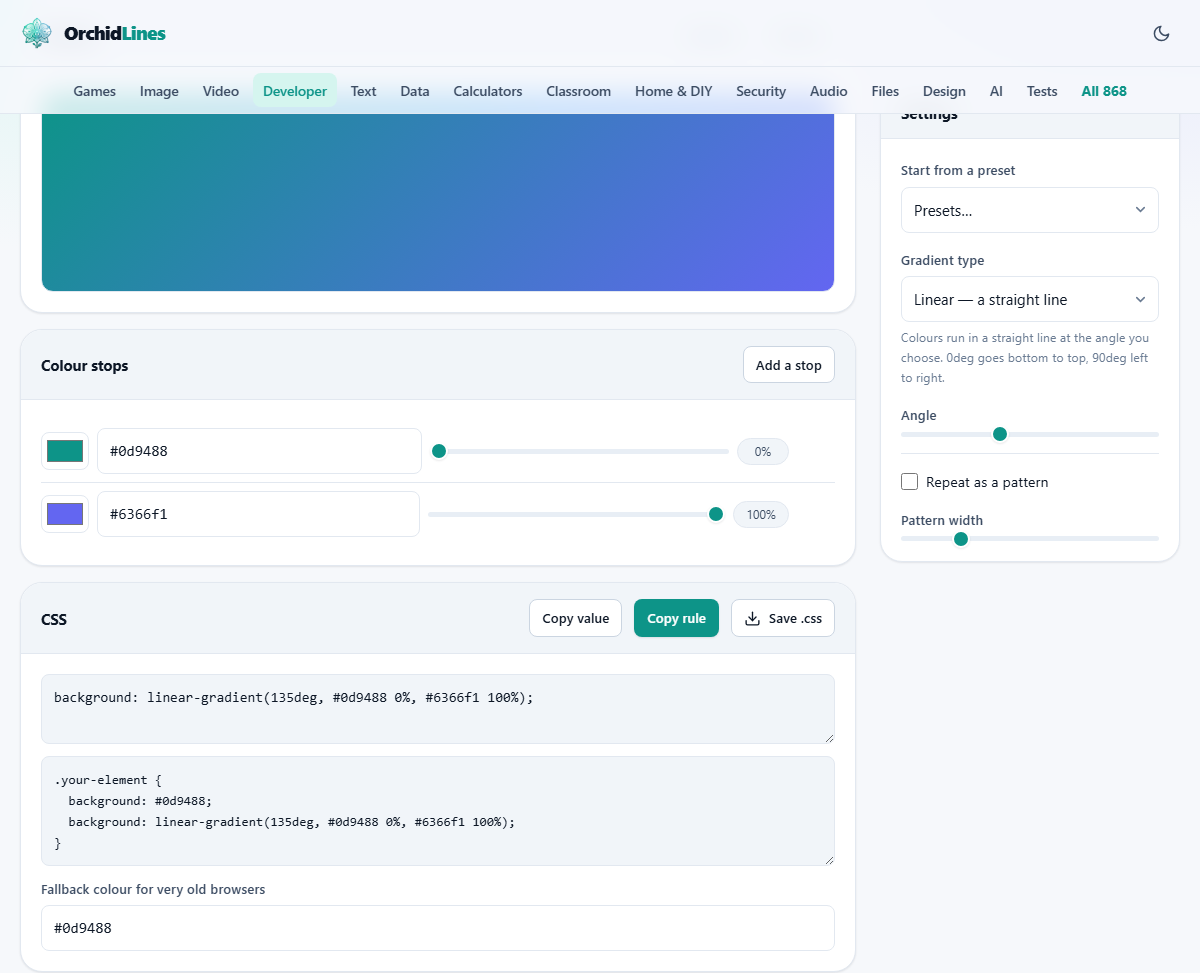Click the Pattern width slider handle
This screenshot has width=1200, height=973.
961,538
